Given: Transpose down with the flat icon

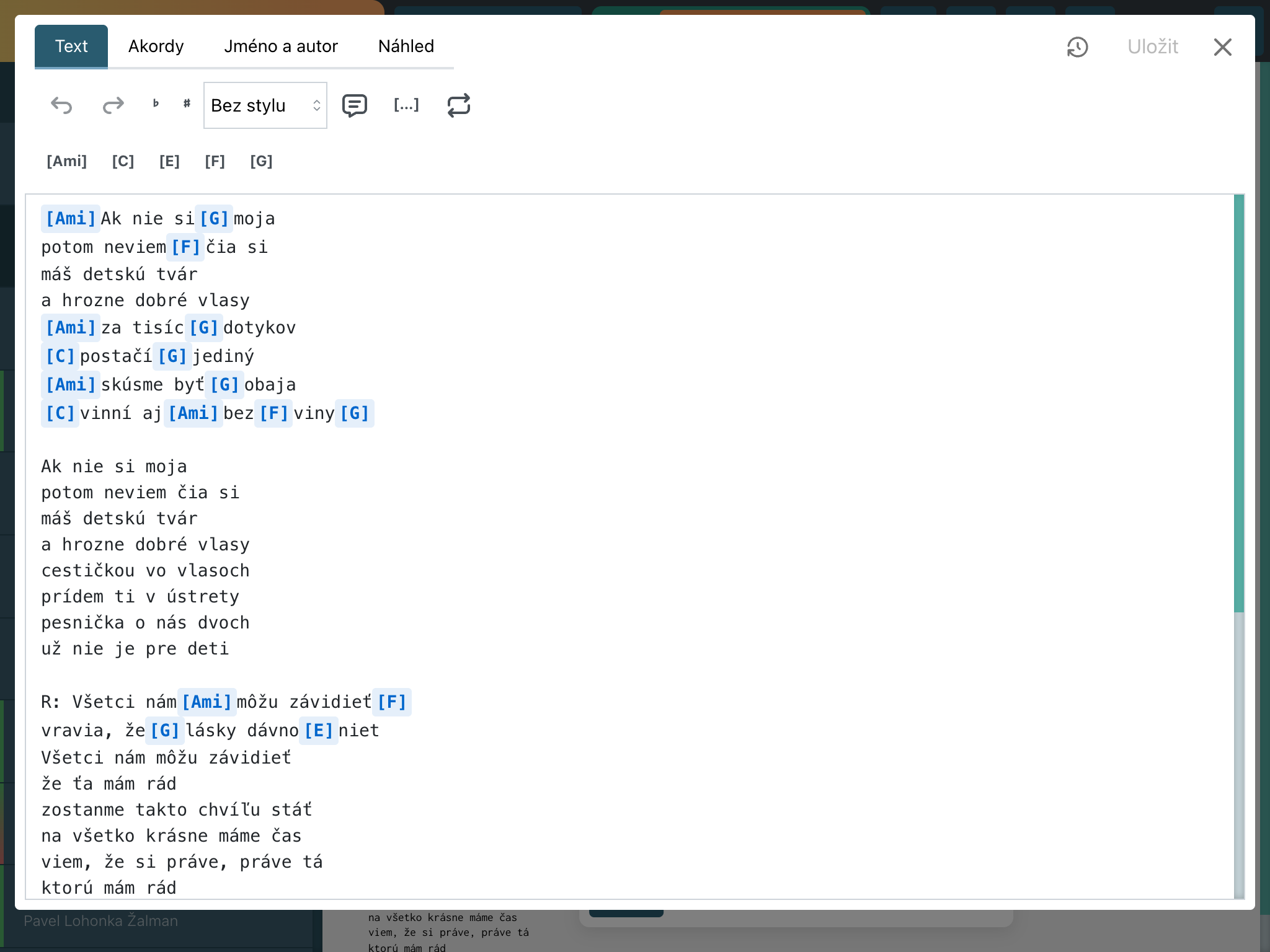Looking at the screenshot, I should click(156, 104).
